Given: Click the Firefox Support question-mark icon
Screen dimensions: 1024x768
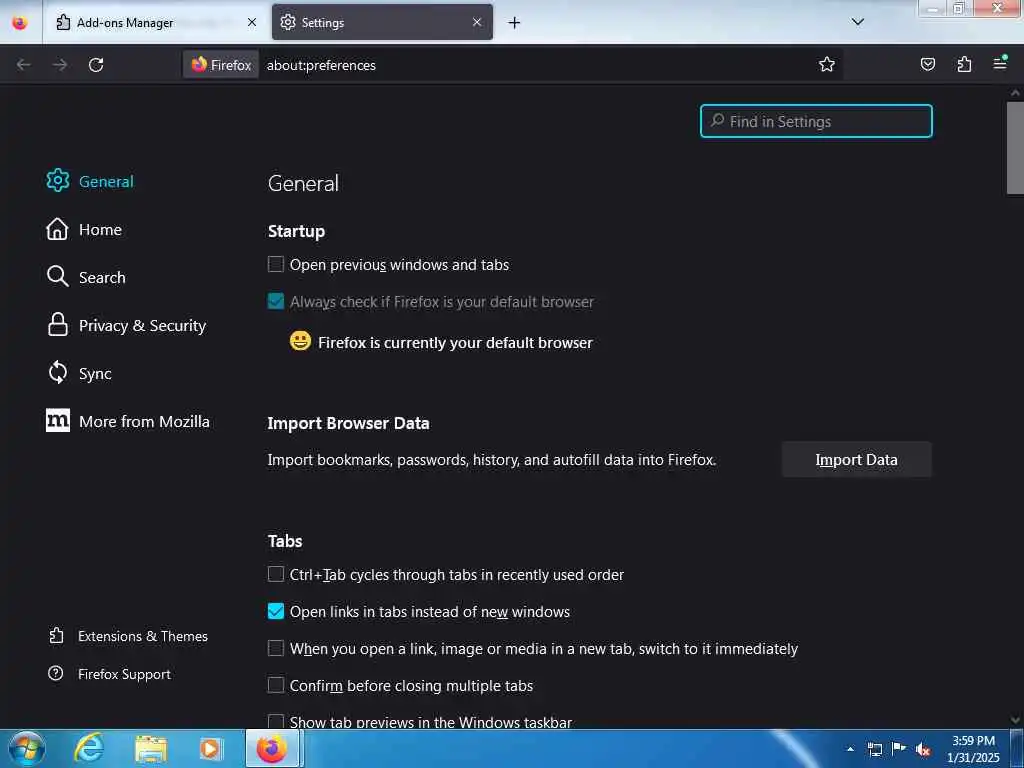Looking at the screenshot, I should pyautogui.click(x=56, y=673).
